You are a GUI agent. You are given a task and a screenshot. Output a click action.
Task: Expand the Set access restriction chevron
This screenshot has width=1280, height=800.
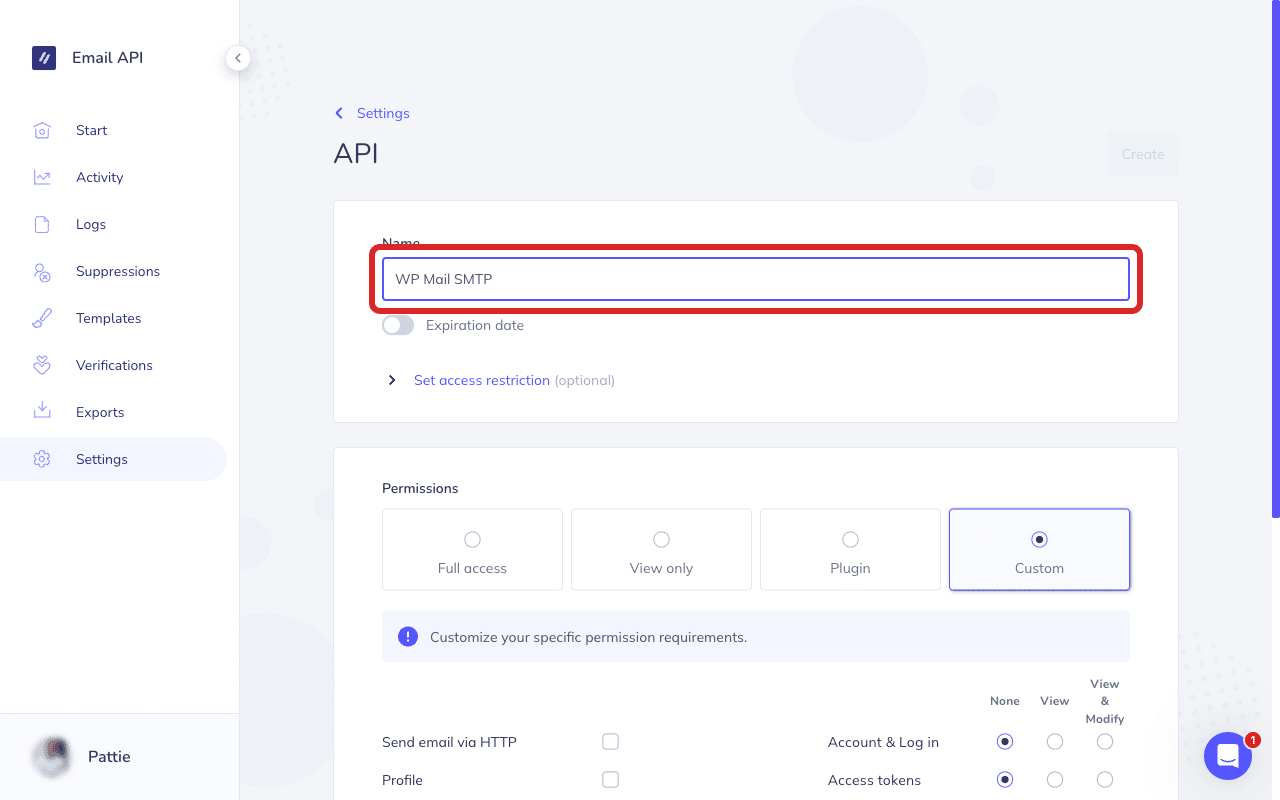[x=392, y=381]
